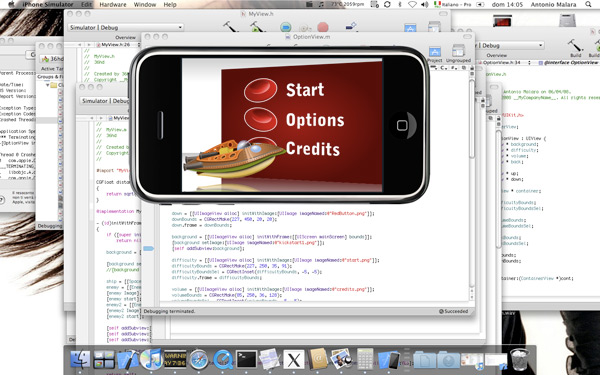Click the Succeeded build status in the OptionView.m window
600x375 pixels.
click(453, 311)
